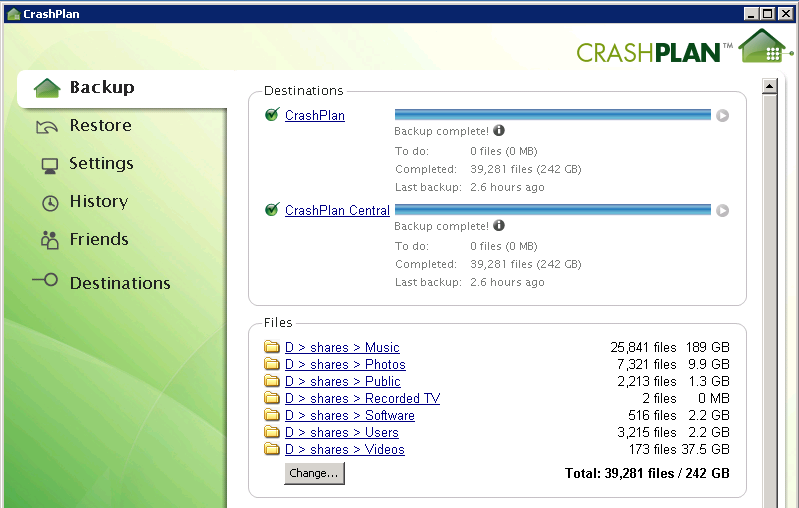
Task: Click green check status next to CrashPlan
Action: 271,115
